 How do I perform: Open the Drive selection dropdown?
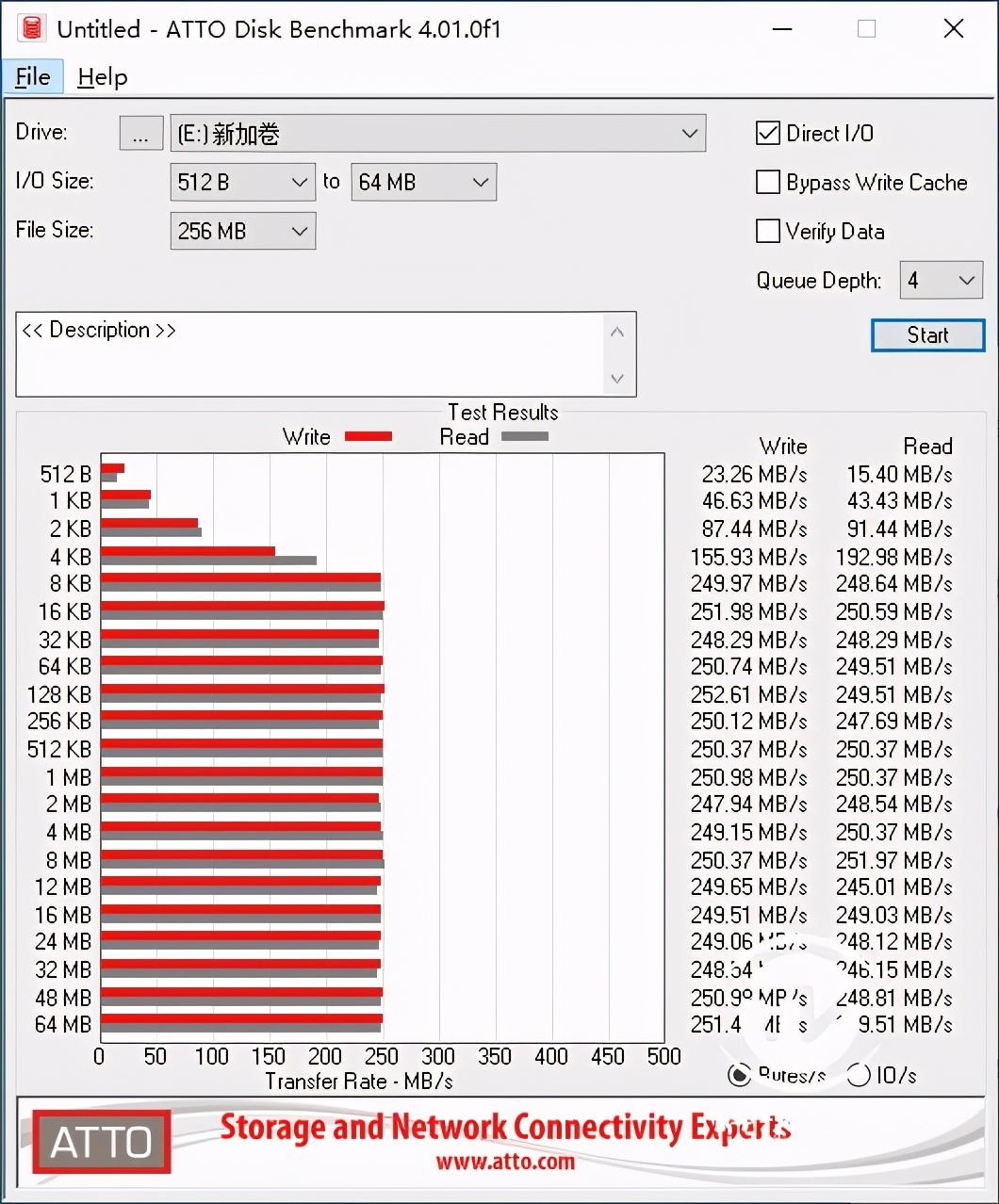pos(689,133)
